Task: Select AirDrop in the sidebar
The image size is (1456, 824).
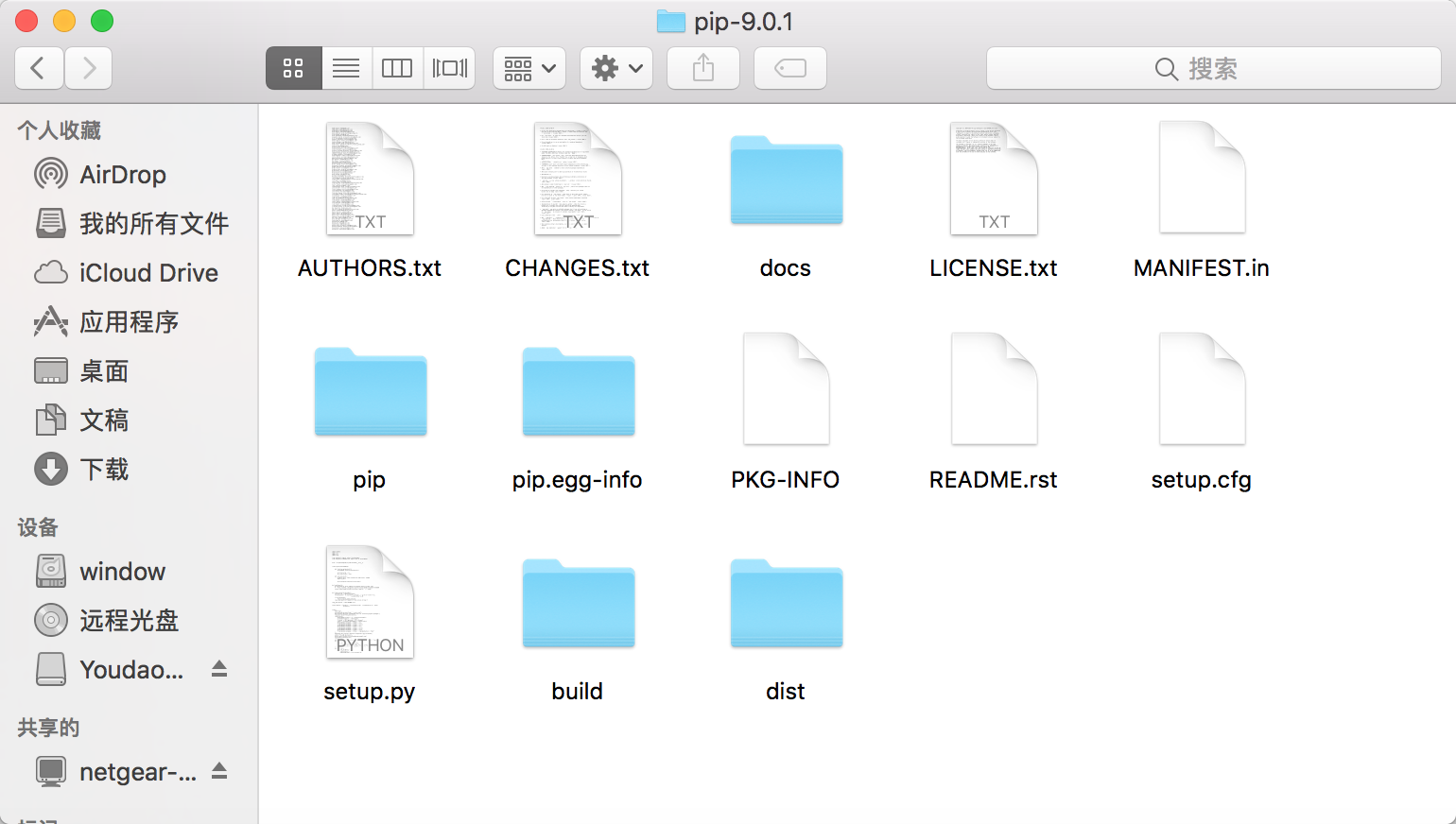Action: coord(122,175)
